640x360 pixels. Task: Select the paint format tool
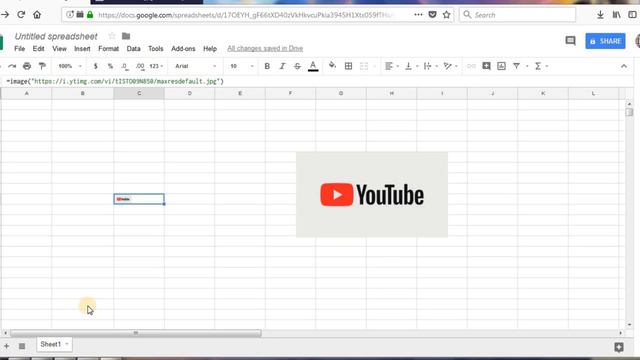tap(42, 66)
